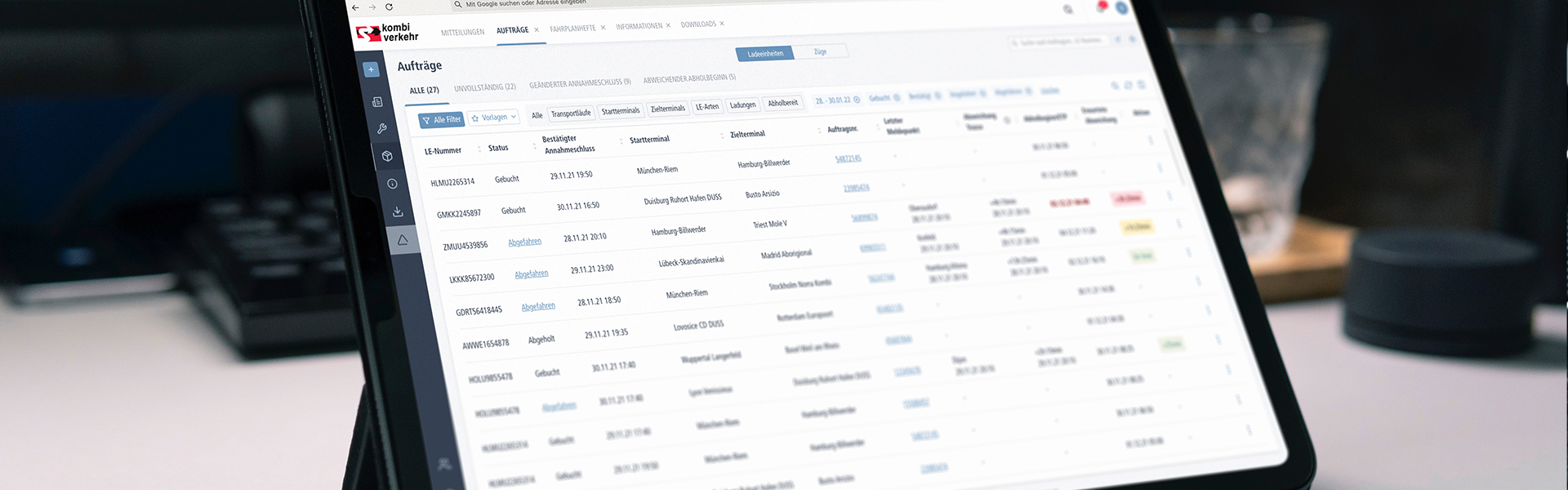Show Abweichender Abholbeginn (5) tab
This screenshot has height=490, width=1568.
689,78
